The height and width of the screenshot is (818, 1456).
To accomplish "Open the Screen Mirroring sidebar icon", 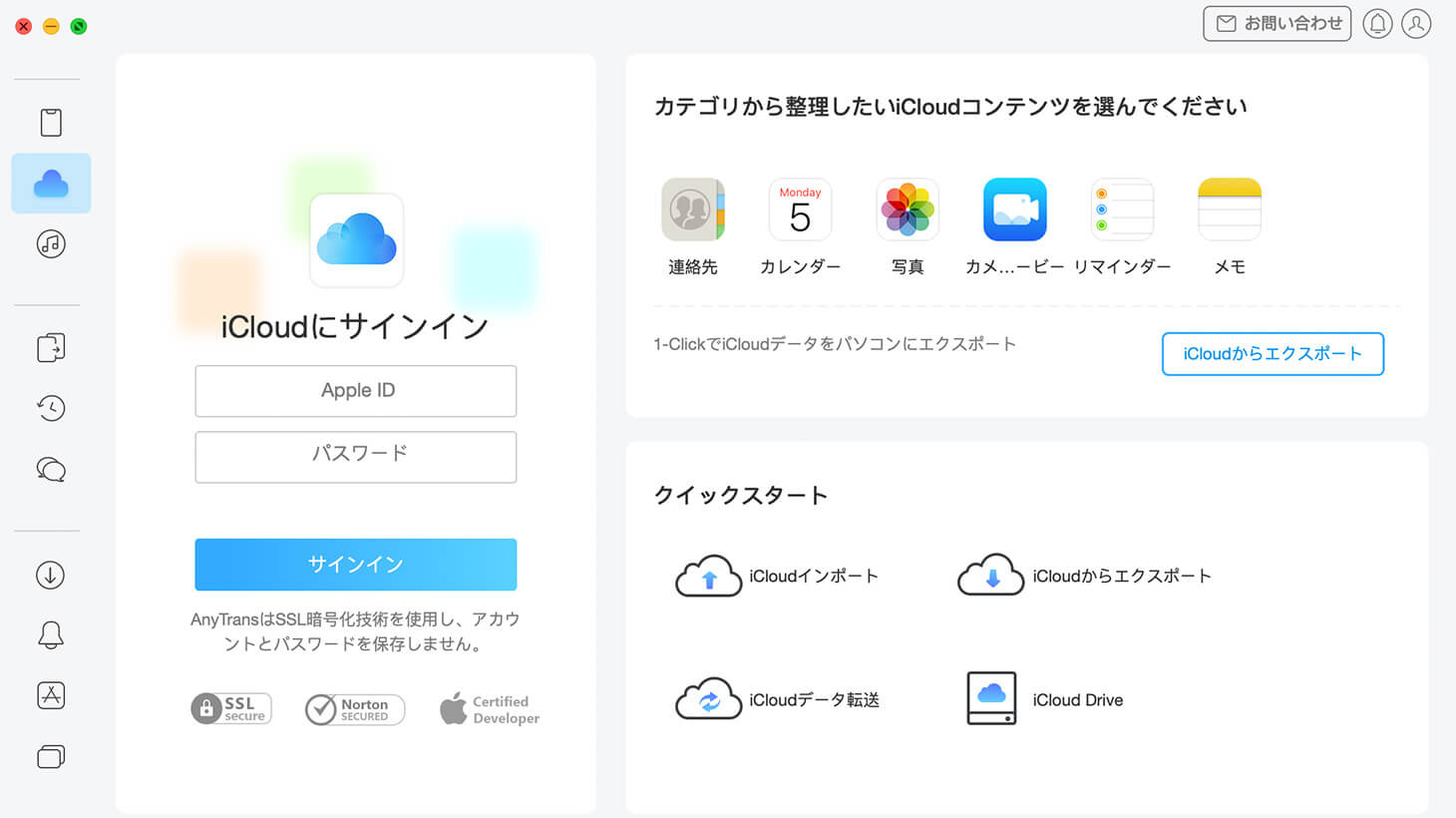I will pyautogui.click(x=50, y=756).
